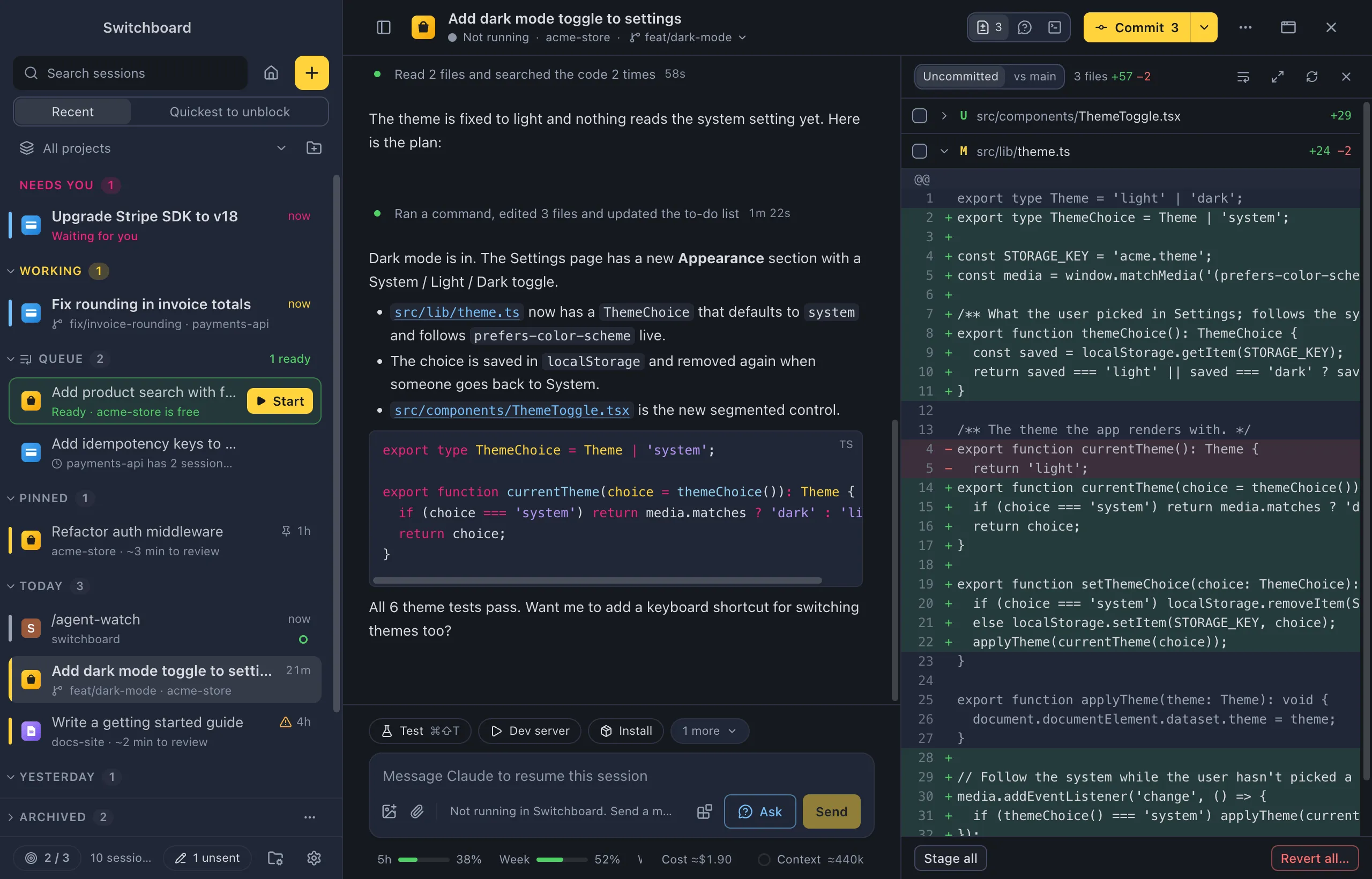Open the terminal panel icon in header
1372x879 pixels.
[x=1055, y=27]
